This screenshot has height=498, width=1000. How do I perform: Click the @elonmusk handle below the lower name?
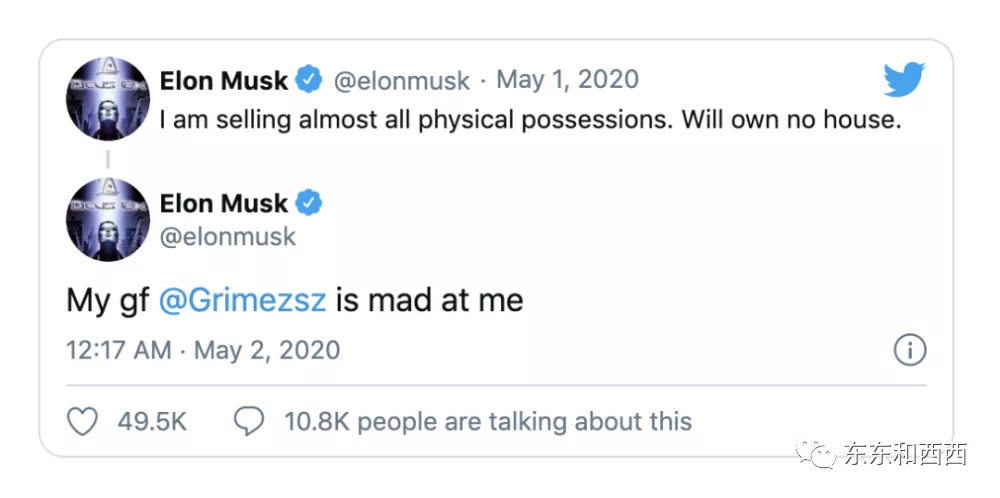click(x=228, y=238)
